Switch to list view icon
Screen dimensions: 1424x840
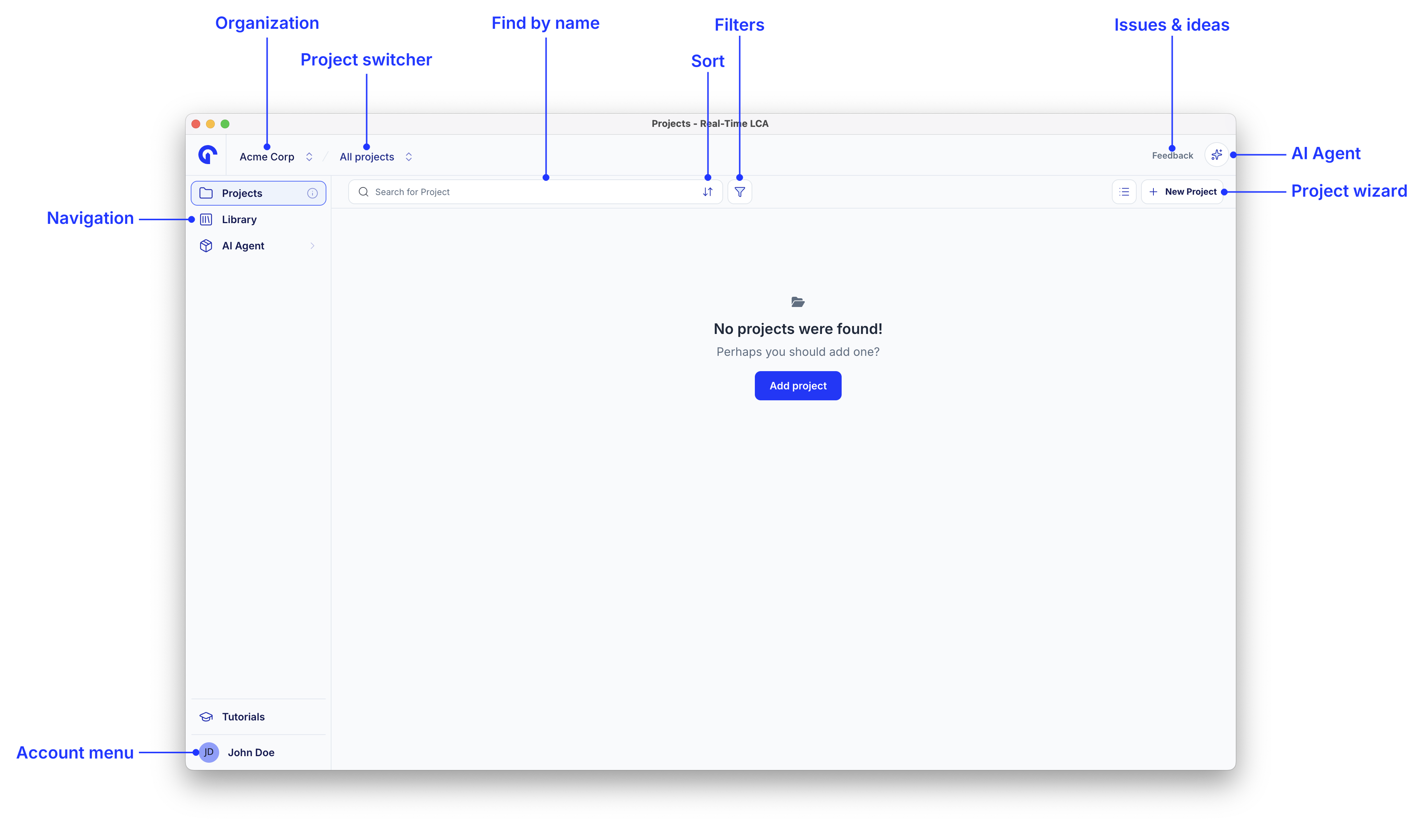[x=1124, y=192]
